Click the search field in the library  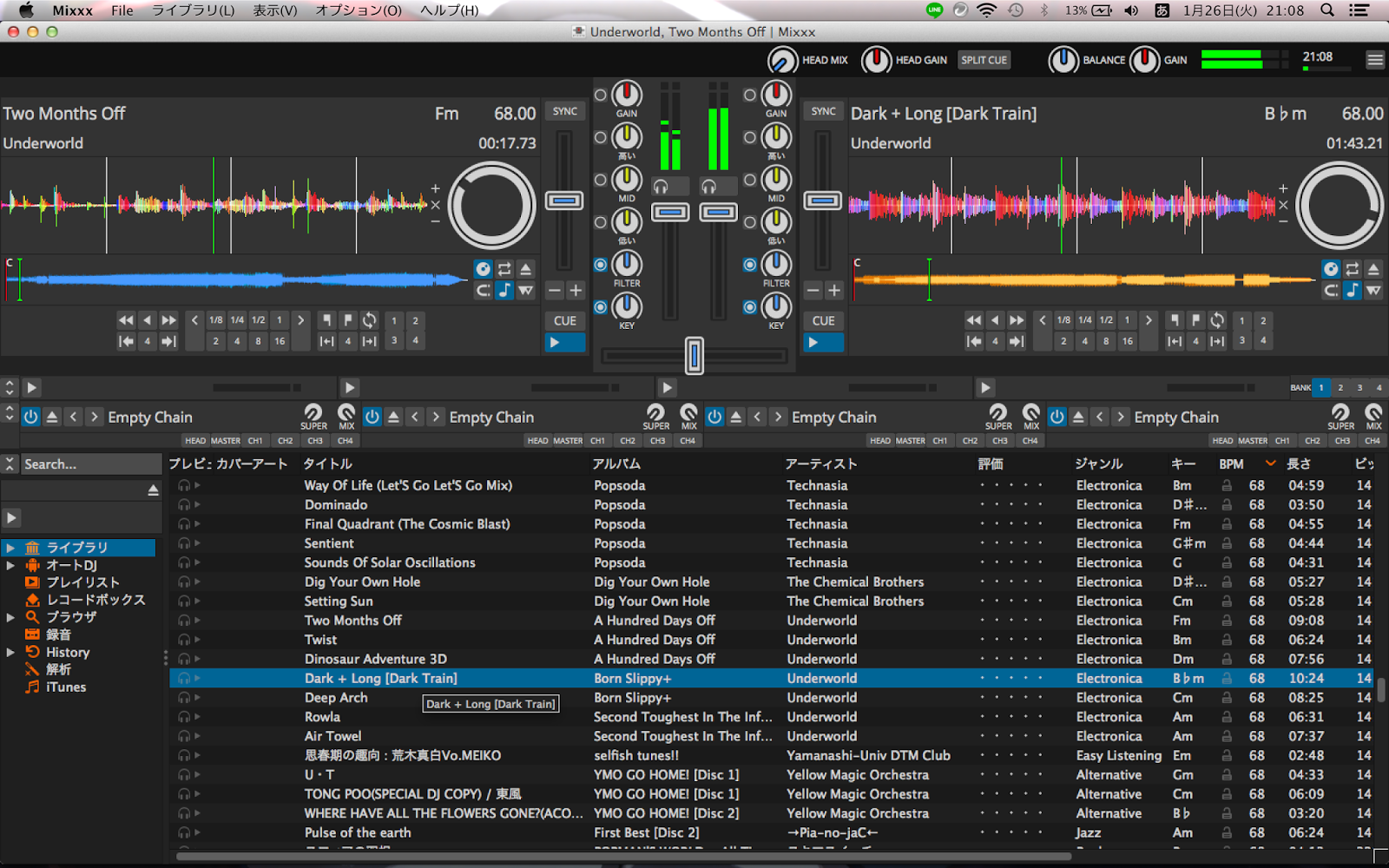(x=91, y=464)
